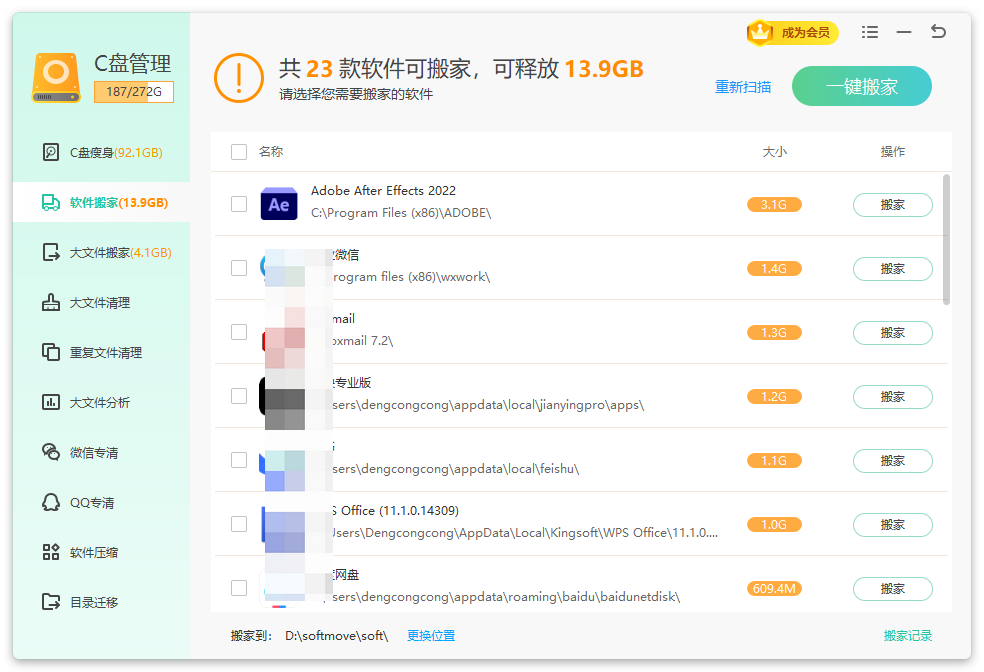Image resolution: width=984 pixels, height=672 pixels.
Task: Click the 微信专清 sidebar label
Action: tap(94, 452)
